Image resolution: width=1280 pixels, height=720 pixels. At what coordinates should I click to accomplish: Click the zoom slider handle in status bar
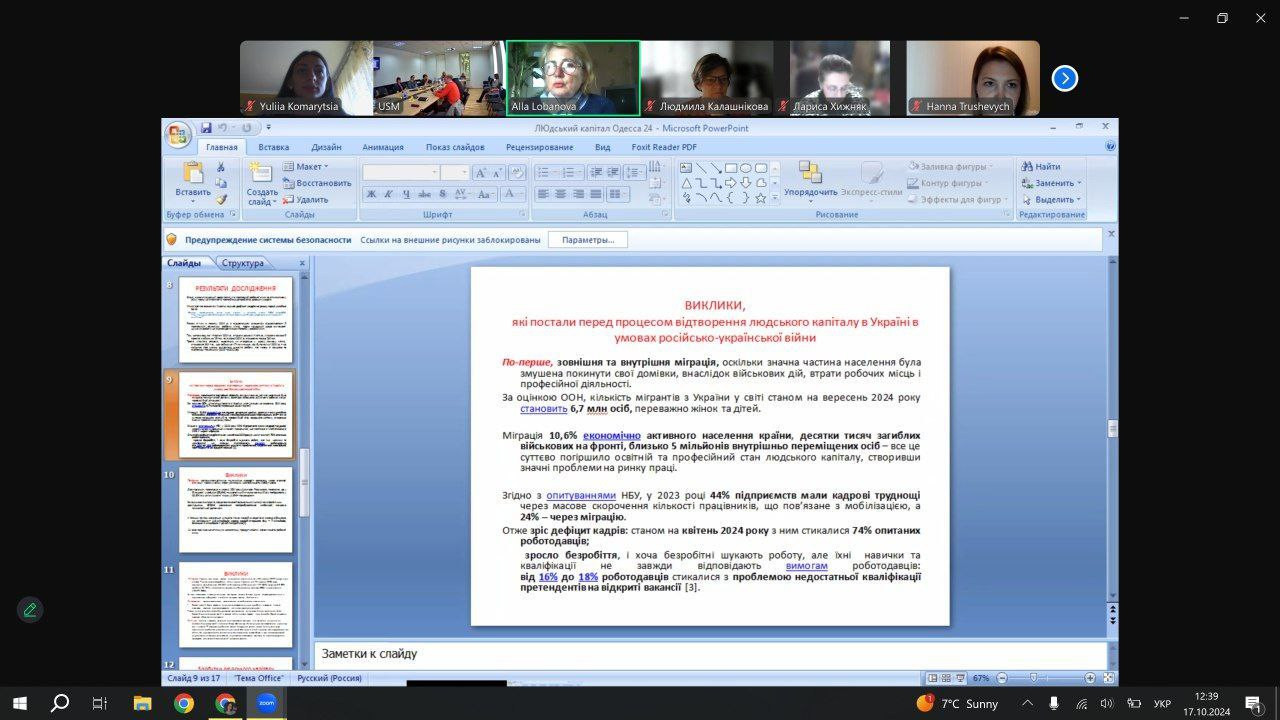click(1033, 678)
